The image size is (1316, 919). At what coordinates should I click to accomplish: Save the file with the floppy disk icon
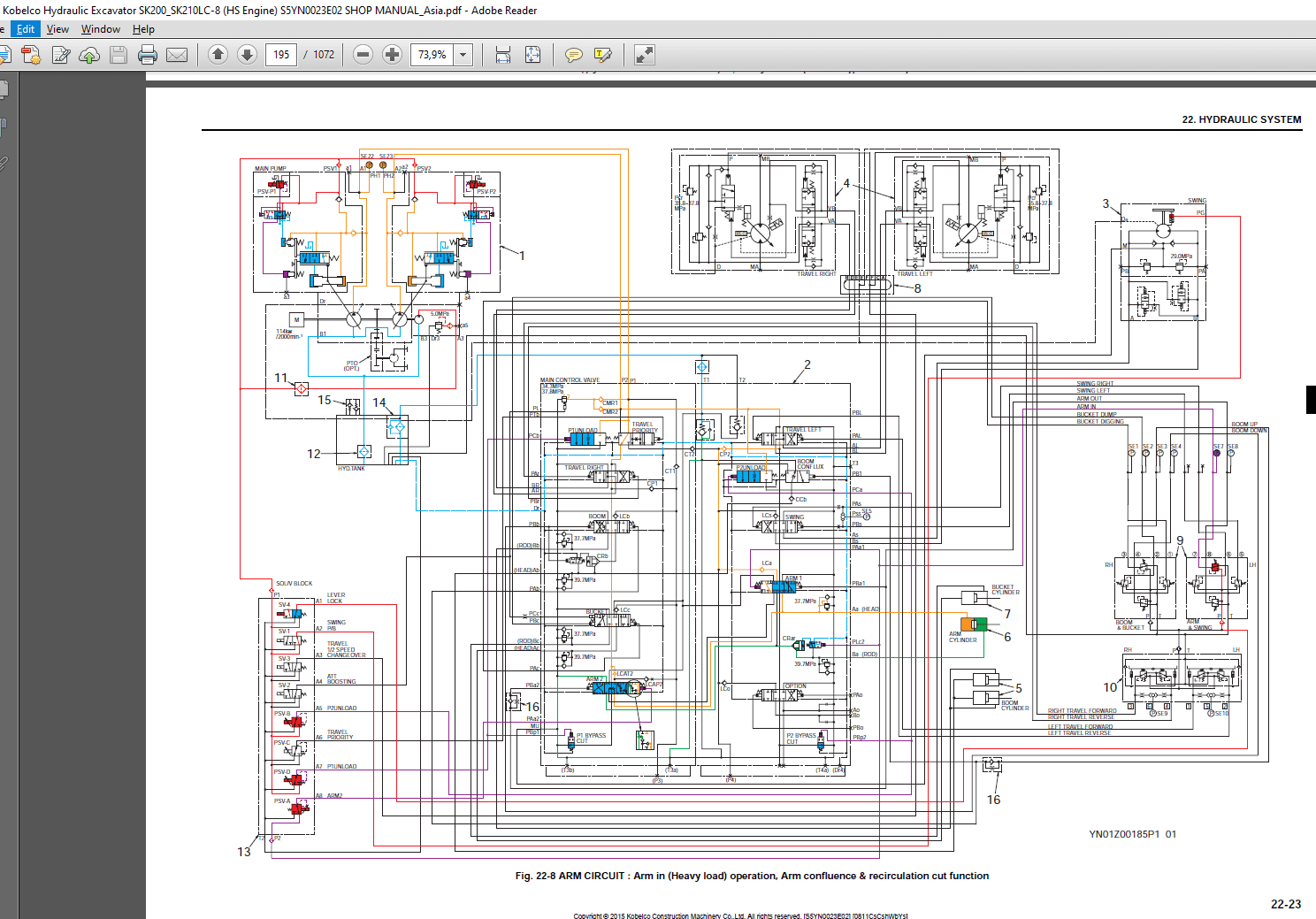tap(119, 55)
